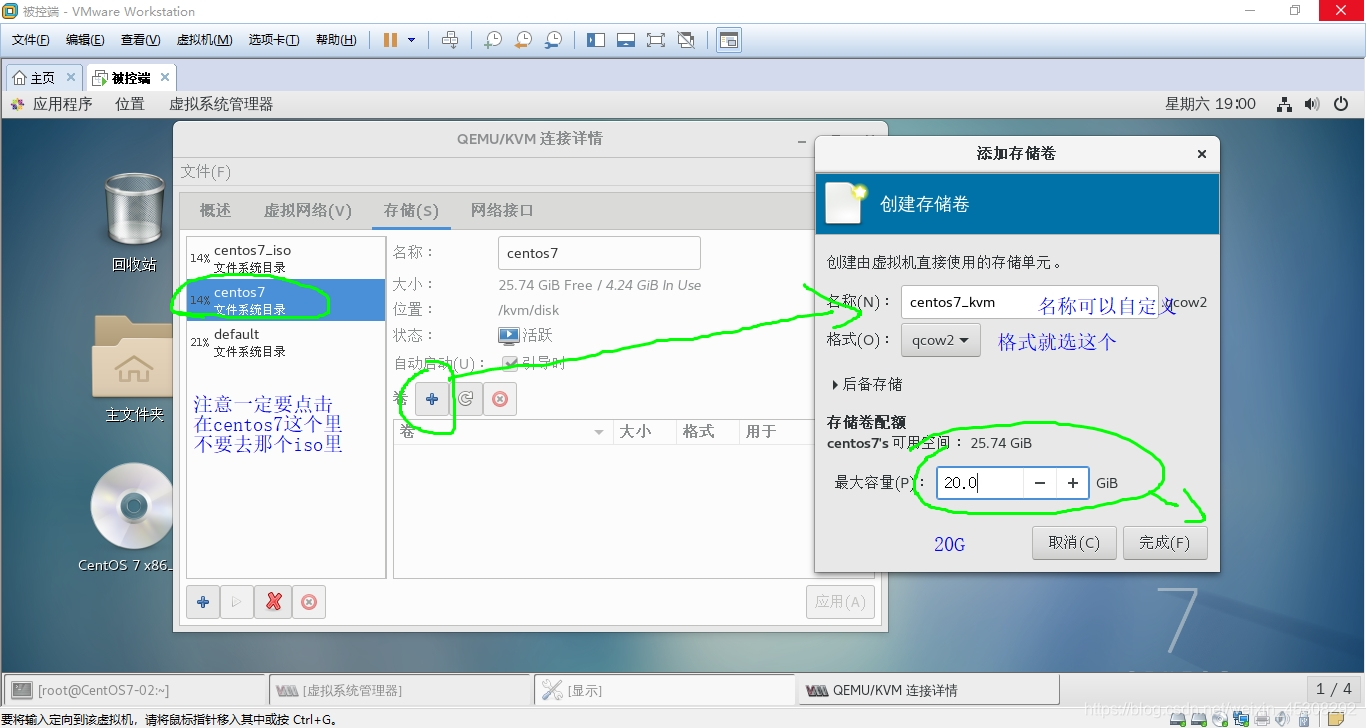
Task: Open the 位置 menu
Action: point(130,104)
